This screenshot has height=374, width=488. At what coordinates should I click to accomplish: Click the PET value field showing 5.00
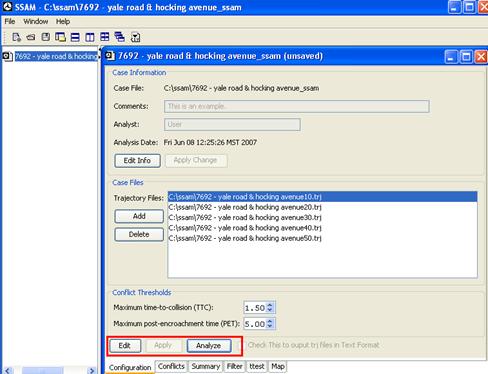click(x=255, y=324)
